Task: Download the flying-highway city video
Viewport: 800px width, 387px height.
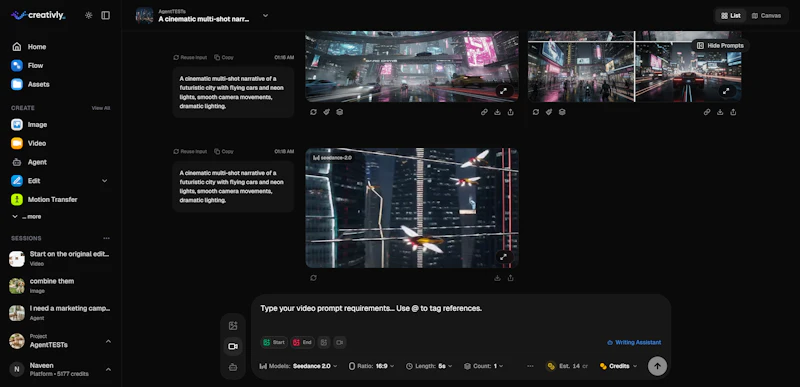Action: [497, 112]
